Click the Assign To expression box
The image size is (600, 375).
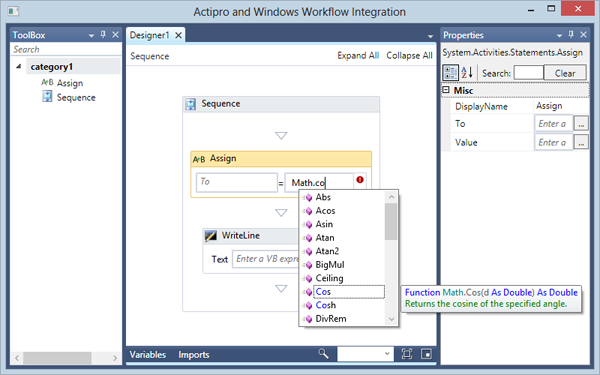(x=236, y=183)
